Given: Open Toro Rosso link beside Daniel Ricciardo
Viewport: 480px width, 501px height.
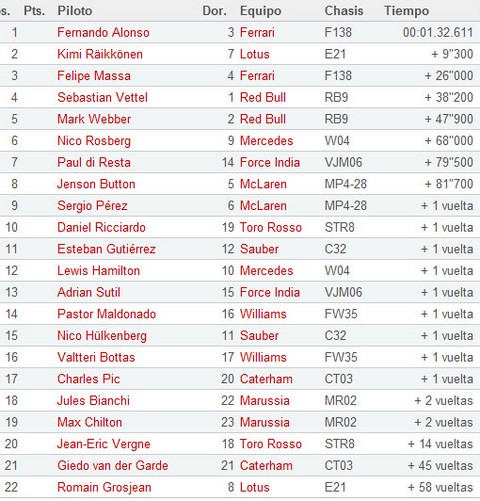Looking at the screenshot, I should click(271, 227).
